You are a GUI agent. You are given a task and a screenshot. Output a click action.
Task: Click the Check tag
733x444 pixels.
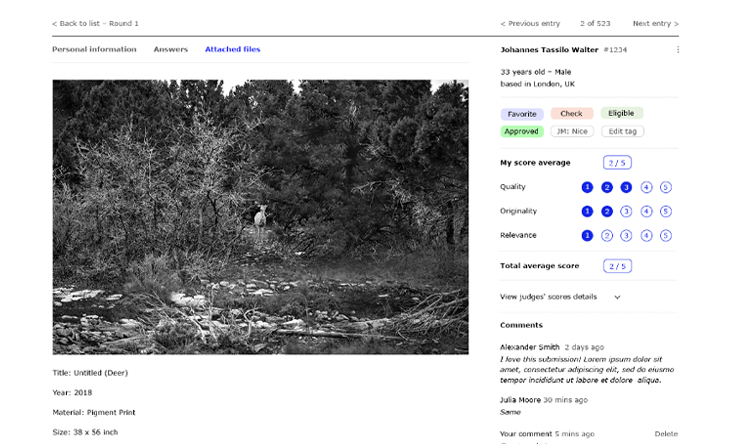tap(571, 114)
